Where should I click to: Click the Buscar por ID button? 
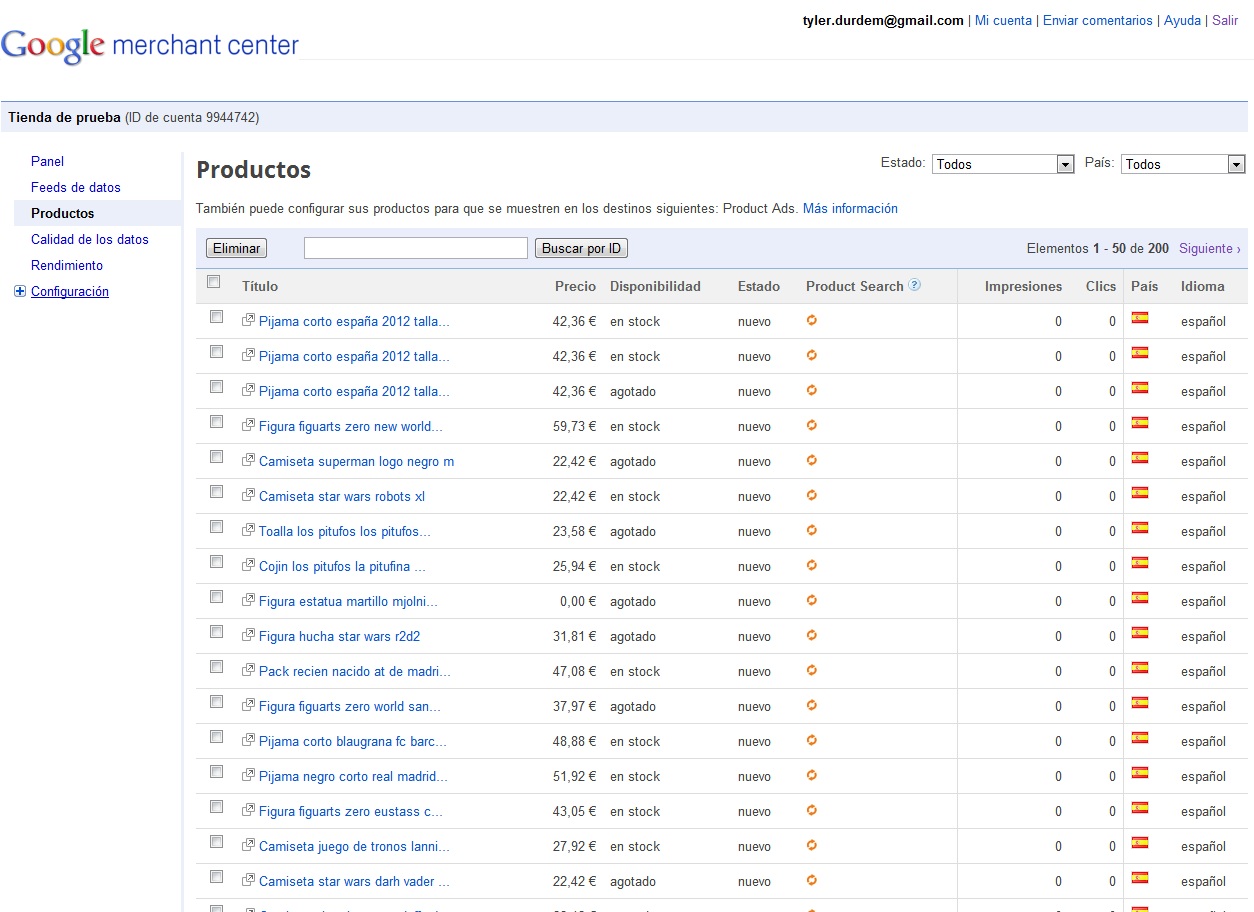click(x=582, y=248)
